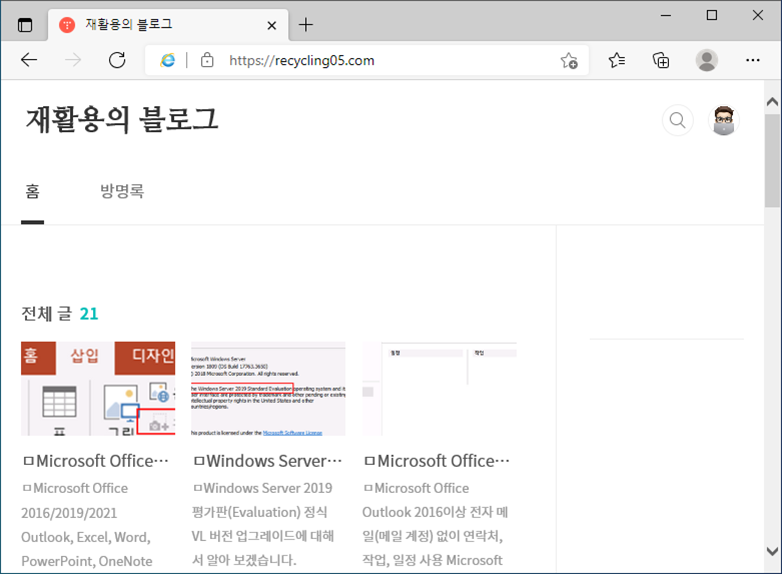This screenshot has width=782, height=574.
Task: Open the tab actions menu icon
Action: click(x=24, y=24)
